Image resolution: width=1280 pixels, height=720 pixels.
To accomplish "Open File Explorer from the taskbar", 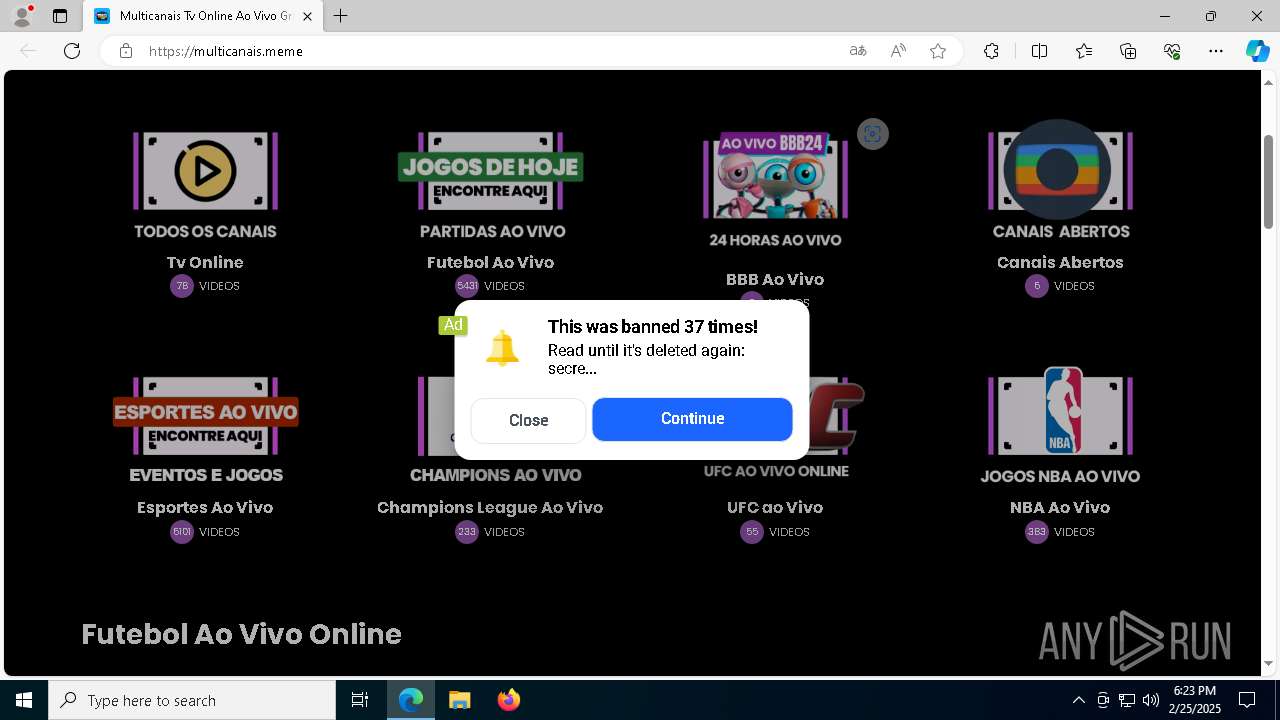I will (x=459, y=700).
